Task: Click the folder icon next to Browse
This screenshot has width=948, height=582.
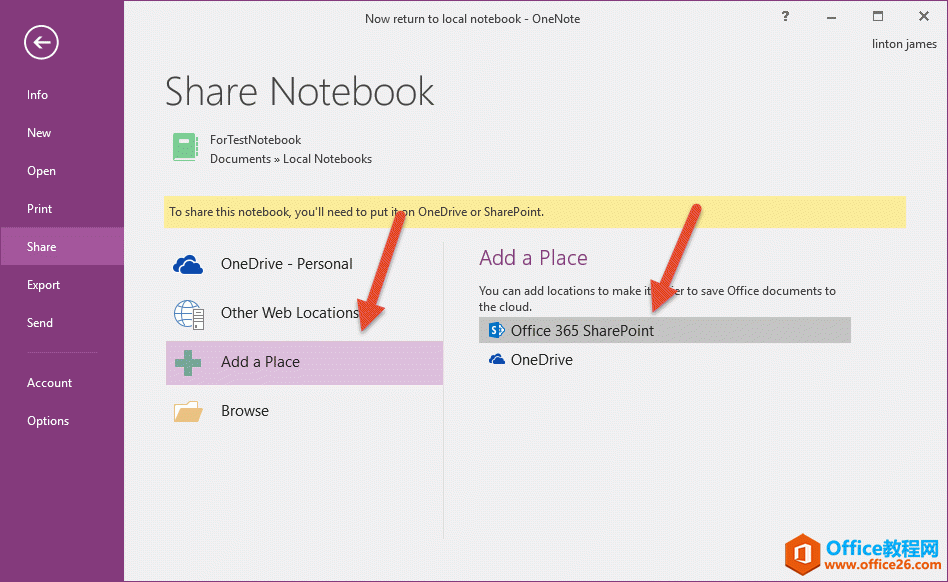Action: click(x=188, y=411)
